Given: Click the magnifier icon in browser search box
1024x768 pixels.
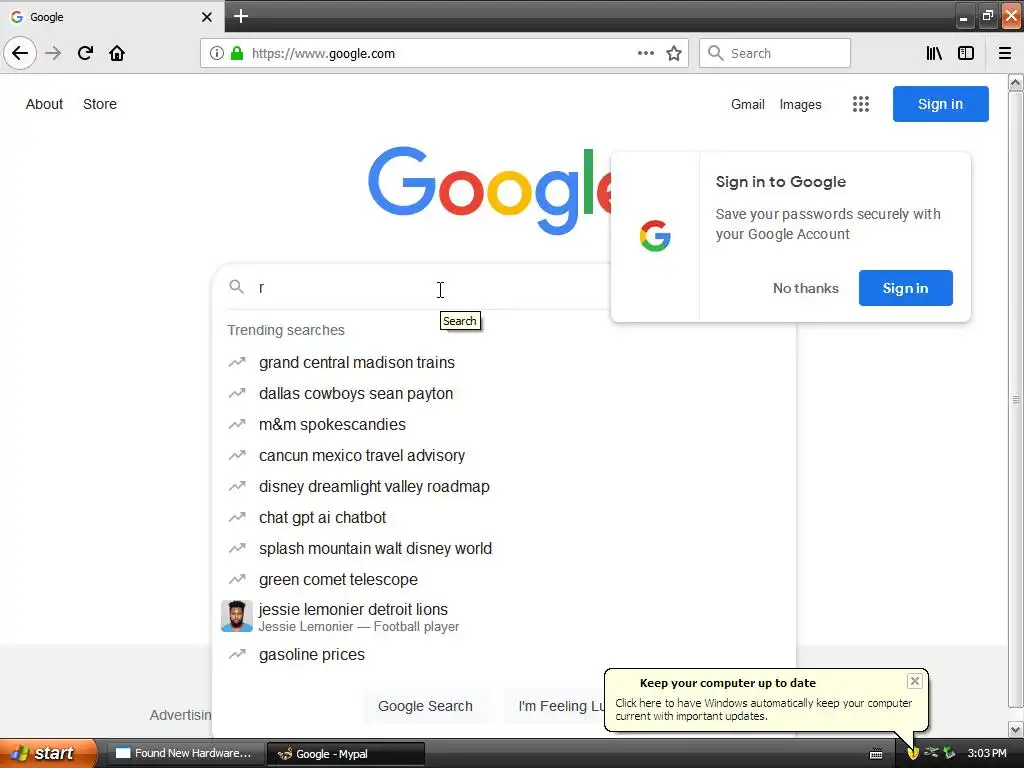Looking at the screenshot, I should pyautogui.click(x=716, y=53).
